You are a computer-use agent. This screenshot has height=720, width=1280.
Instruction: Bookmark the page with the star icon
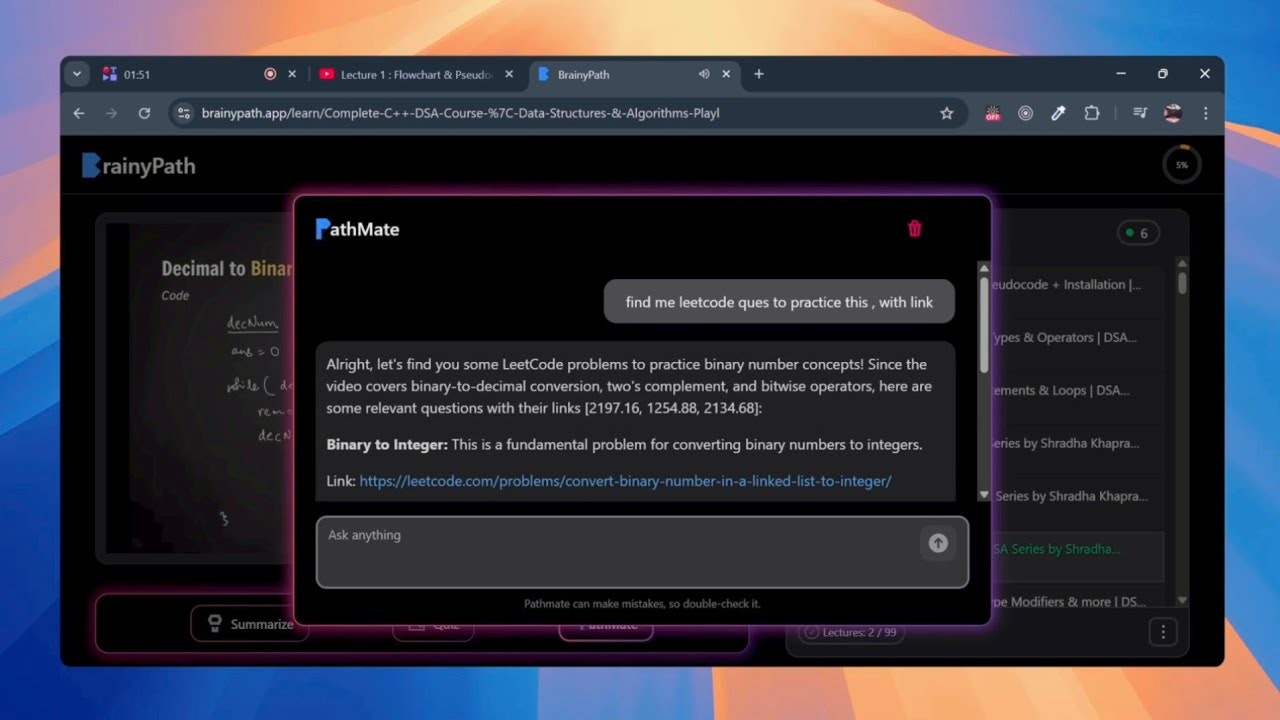pos(946,113)
